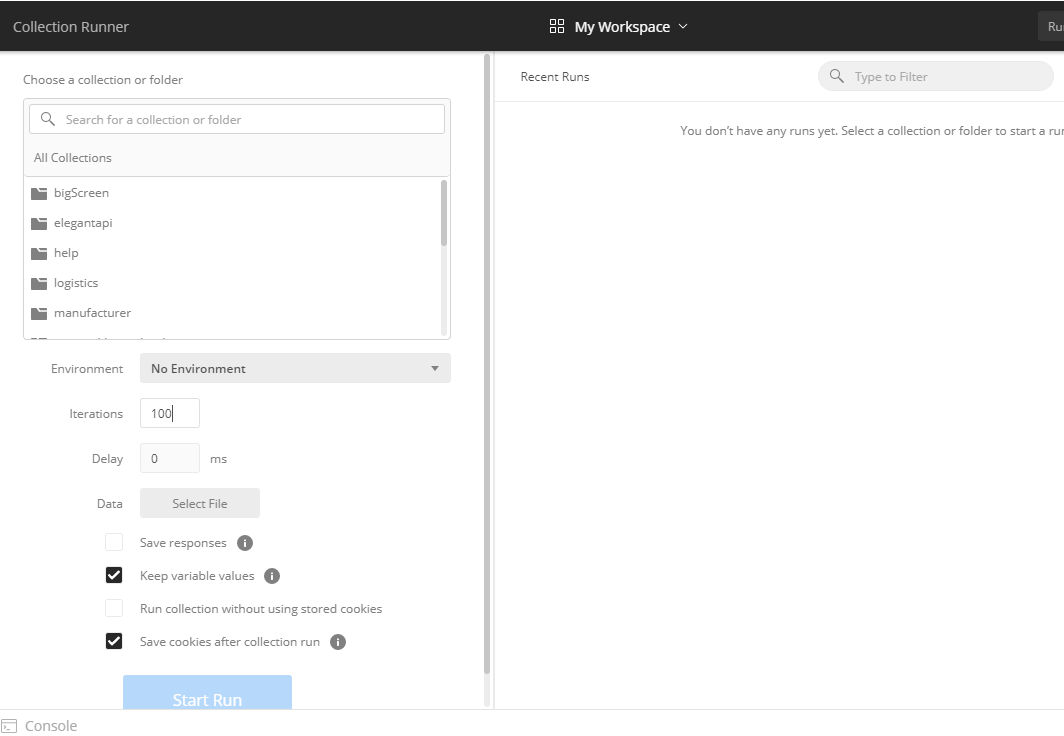Open the Console panel label
This screenshot has width=1064, height=736.
(x=51, y=726)
